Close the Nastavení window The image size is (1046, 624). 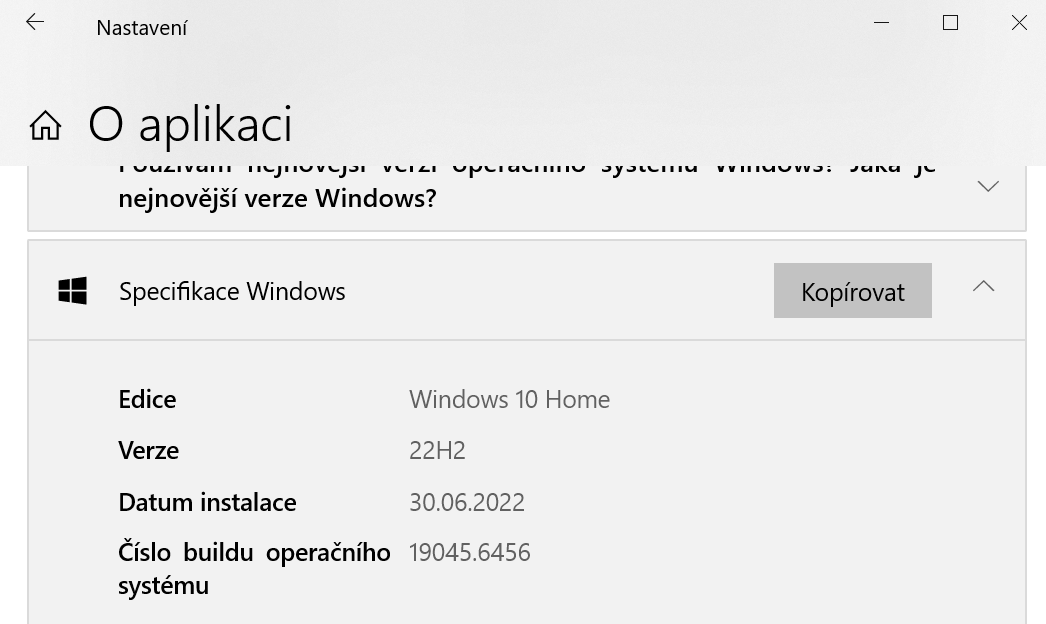click(x=1019, y=22)
